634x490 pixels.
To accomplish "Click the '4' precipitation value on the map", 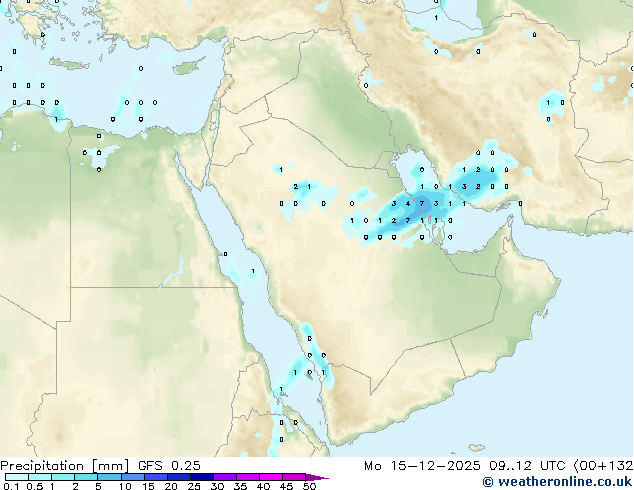I will pyautogui.click(x=408, y=203).
